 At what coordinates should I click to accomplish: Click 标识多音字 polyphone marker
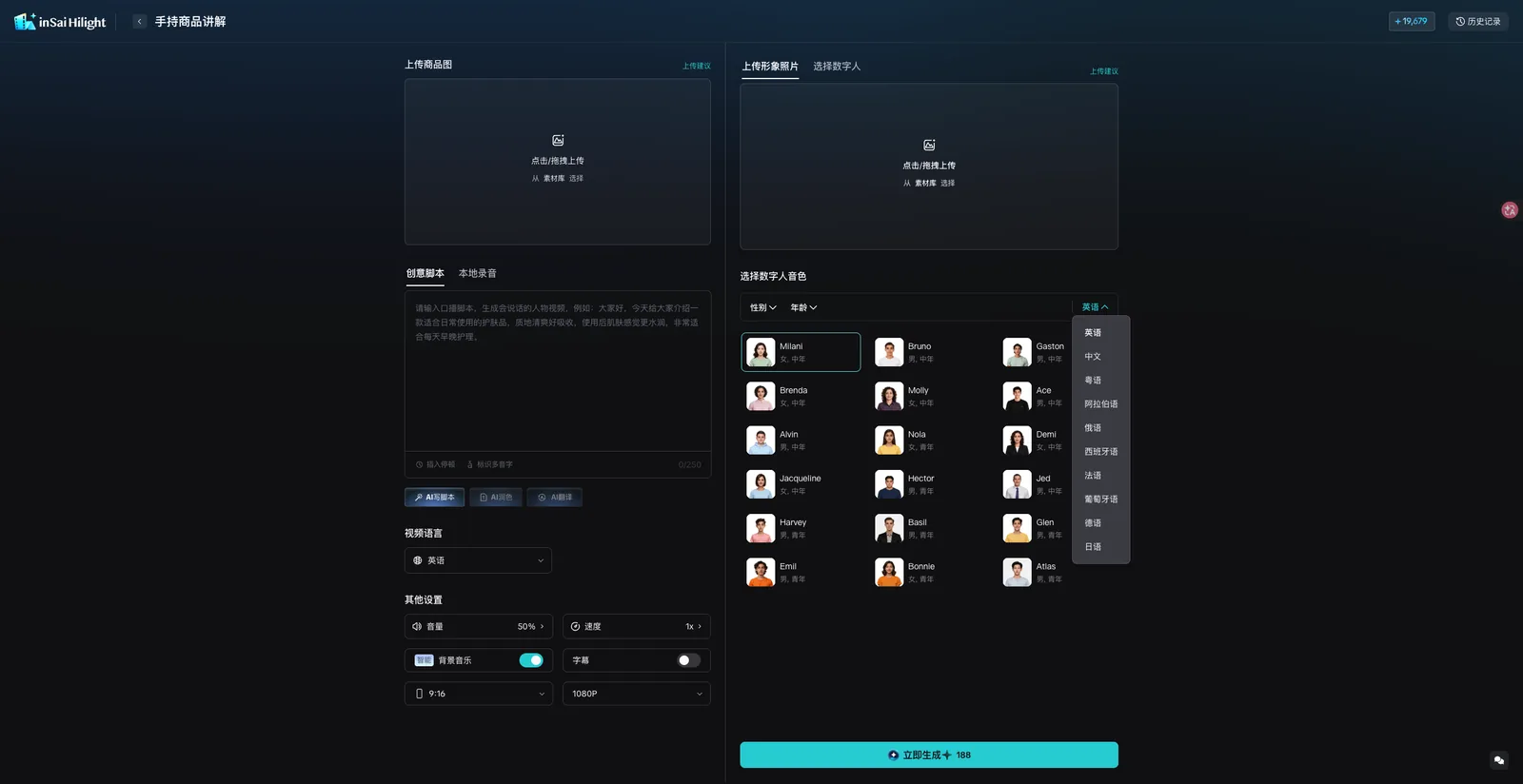[x=489, y=464]
